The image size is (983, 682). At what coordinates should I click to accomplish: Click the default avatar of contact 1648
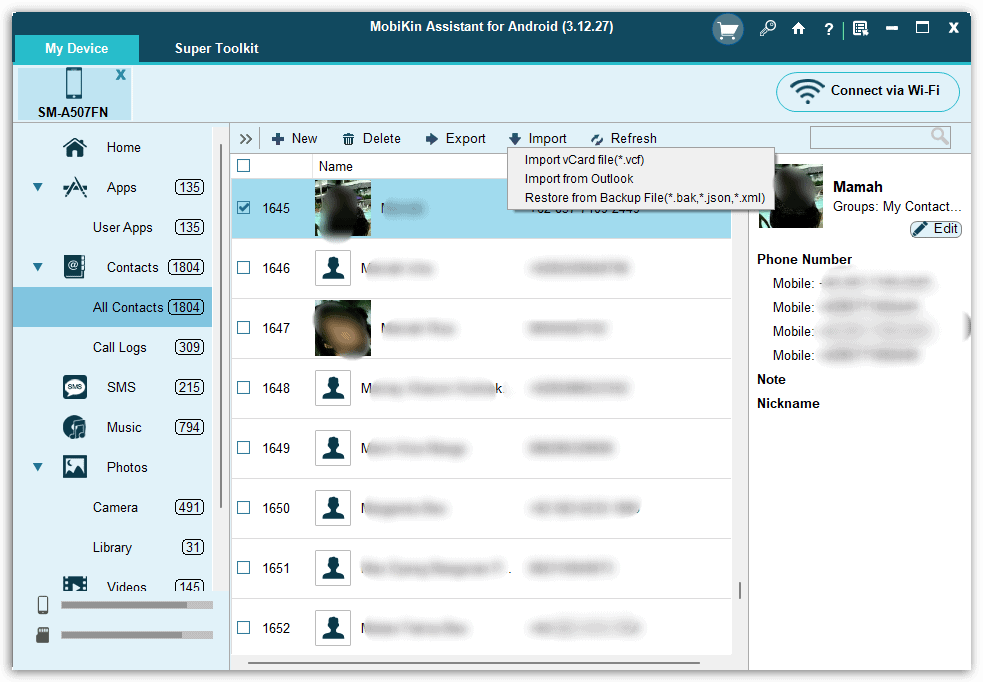point(333,388)
